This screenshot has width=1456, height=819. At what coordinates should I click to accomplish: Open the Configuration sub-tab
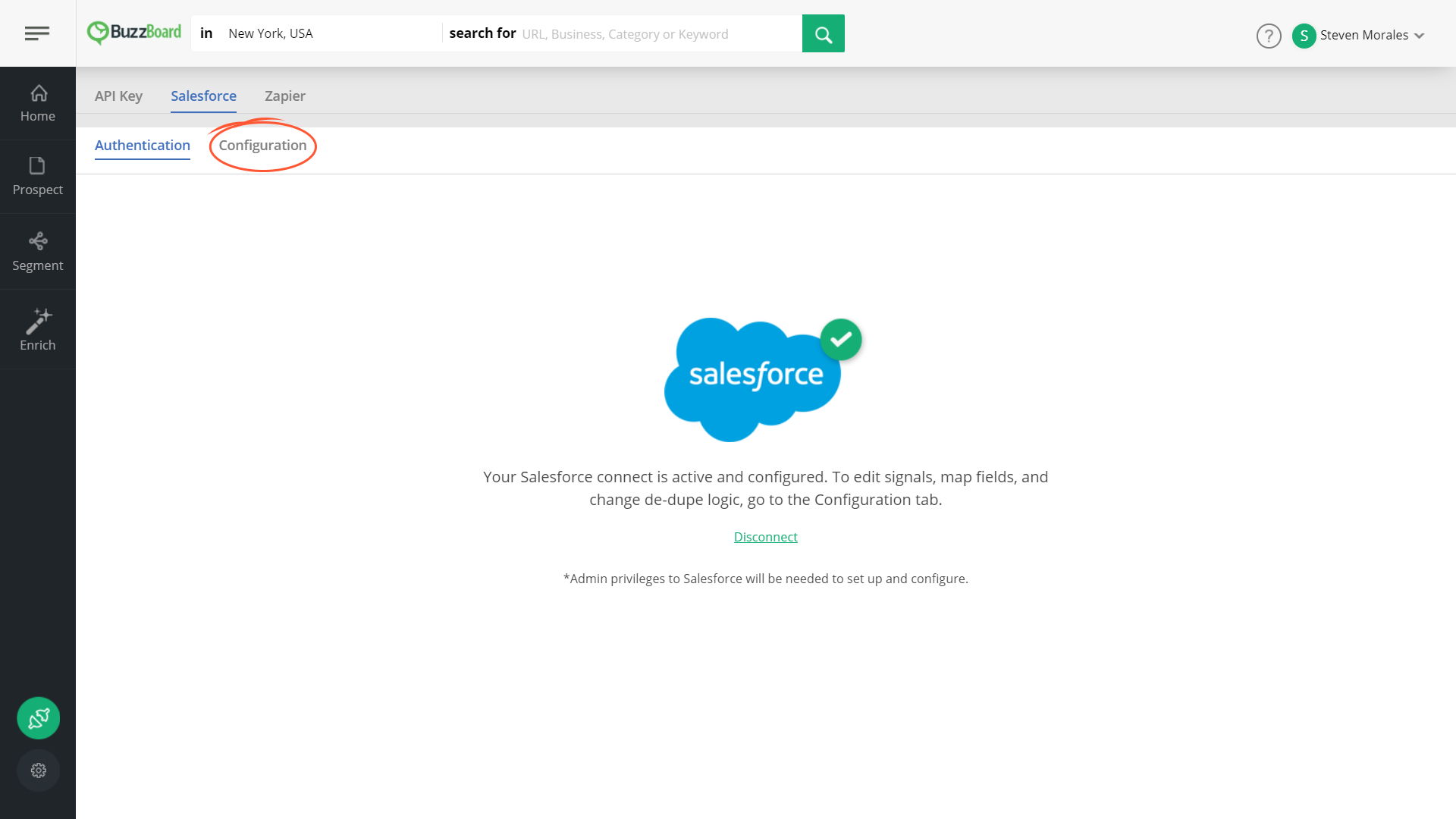(262, 146)
